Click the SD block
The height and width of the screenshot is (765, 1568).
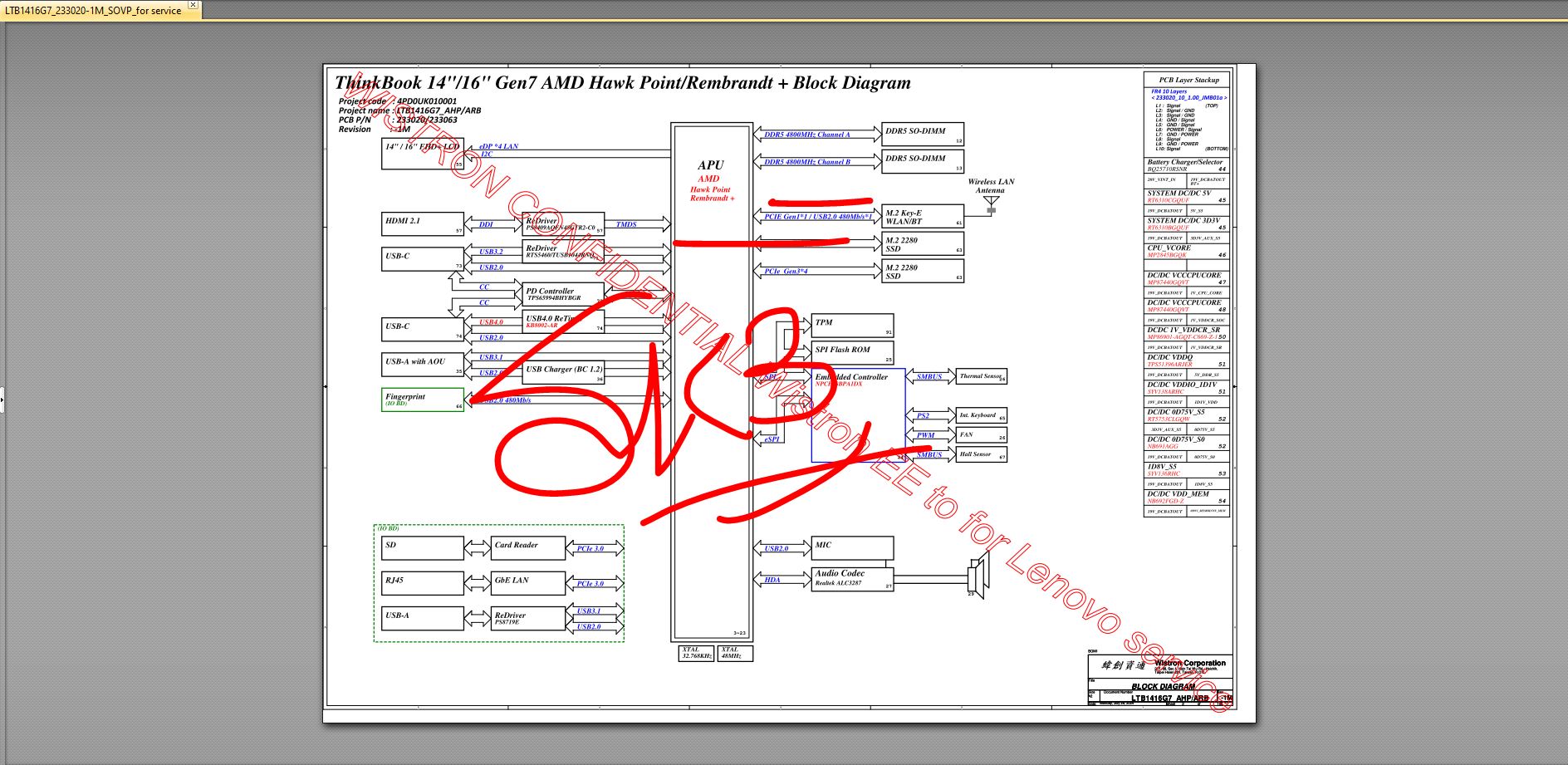(x=422, y=548)
